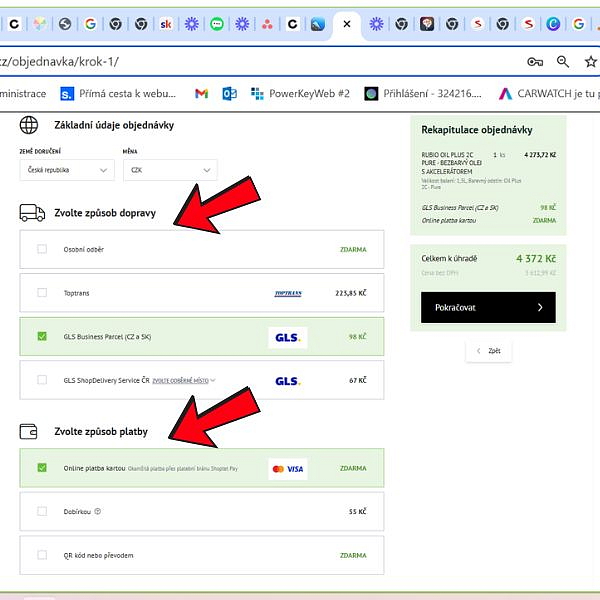Open the "Přímá cesta k webu" bookmark
The image size is (600, 600).
(118, 93)
